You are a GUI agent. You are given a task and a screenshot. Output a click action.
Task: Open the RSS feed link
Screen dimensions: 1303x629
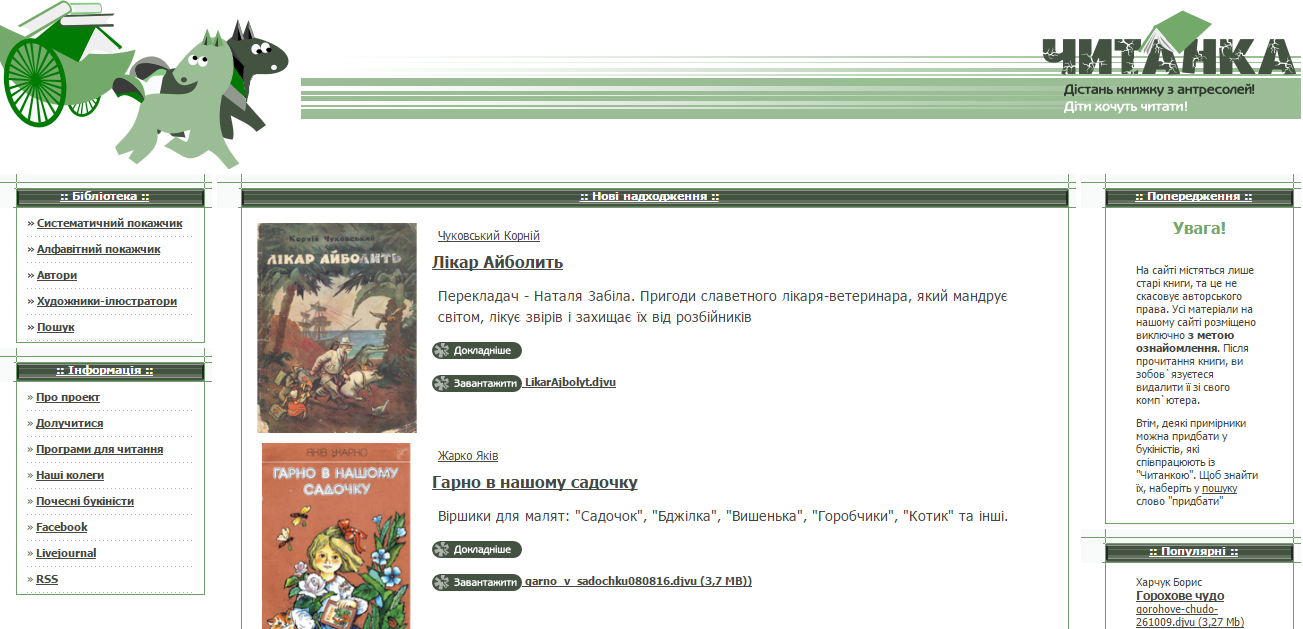[x=47, y=579]
